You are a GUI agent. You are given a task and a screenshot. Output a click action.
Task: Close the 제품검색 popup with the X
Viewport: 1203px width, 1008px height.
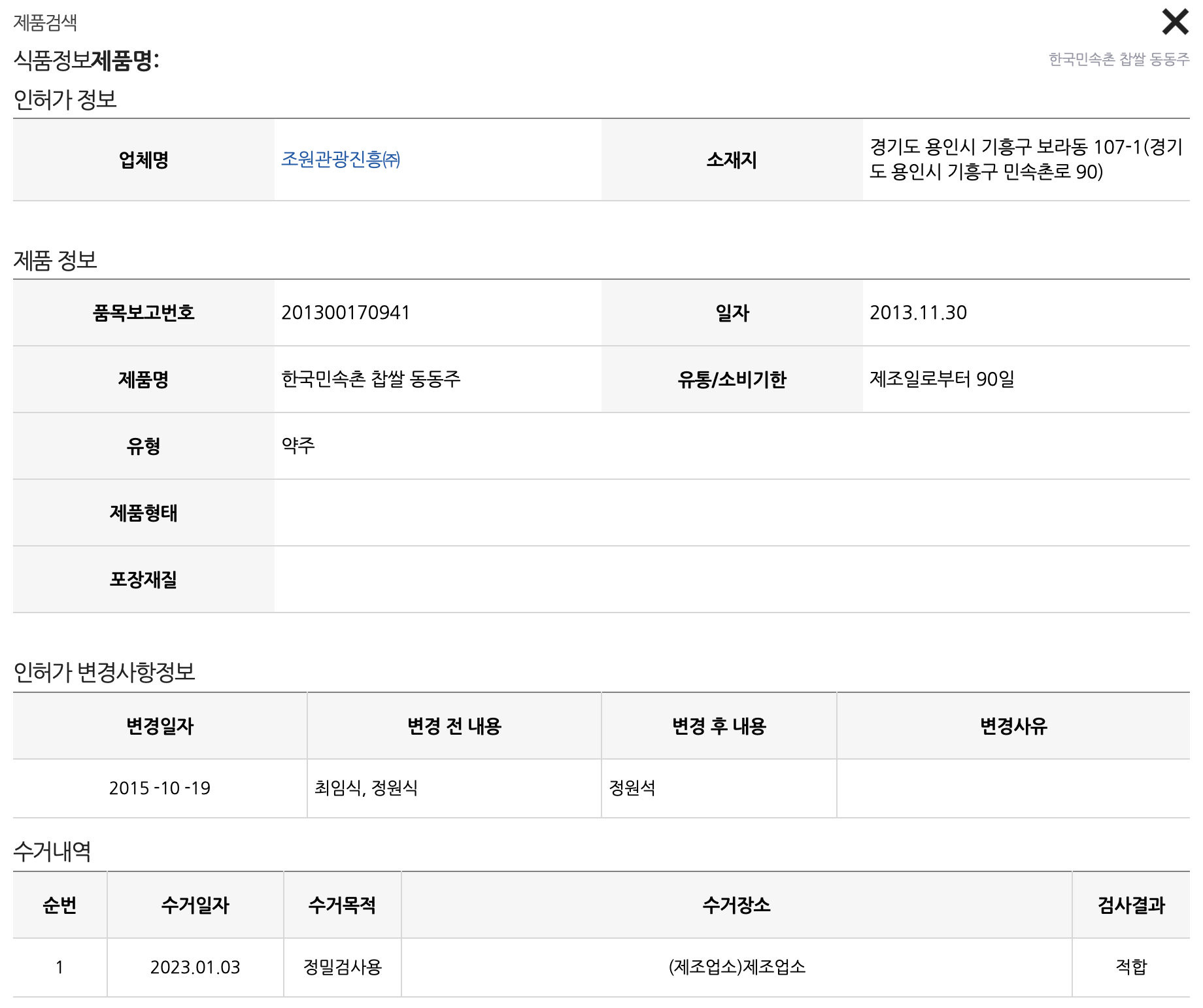pos(1175,22)
